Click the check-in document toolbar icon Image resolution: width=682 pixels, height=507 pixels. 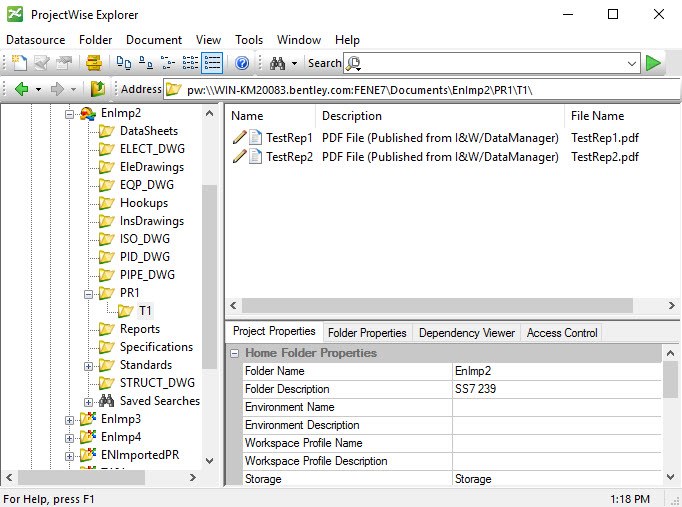[x=64, y=63]
